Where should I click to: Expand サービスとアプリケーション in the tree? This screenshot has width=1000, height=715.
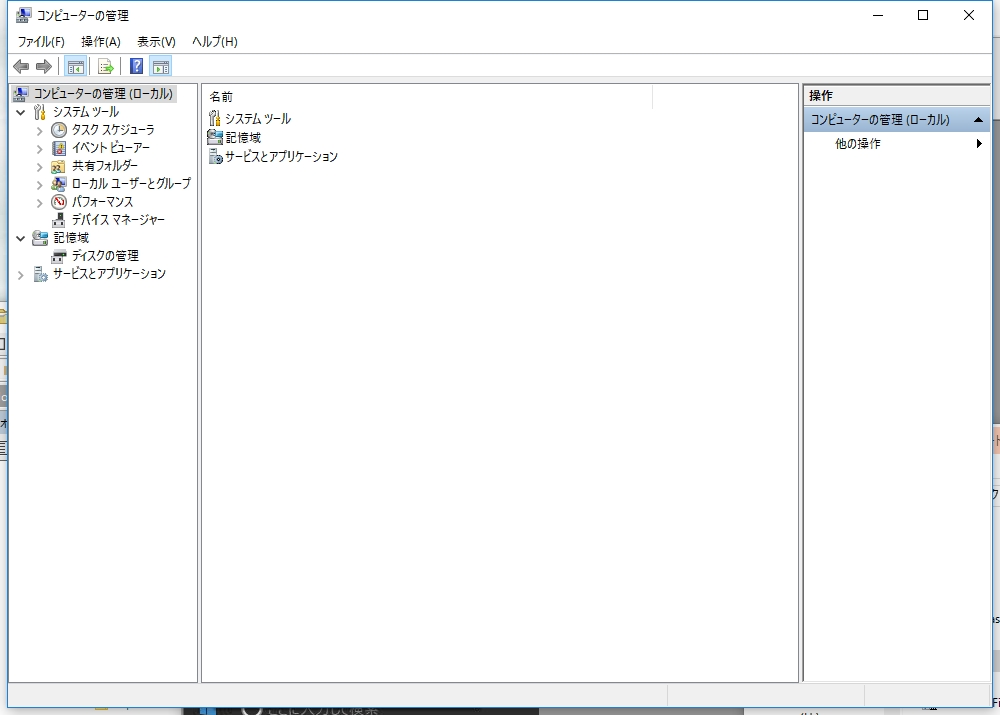[x=21, y=274]
